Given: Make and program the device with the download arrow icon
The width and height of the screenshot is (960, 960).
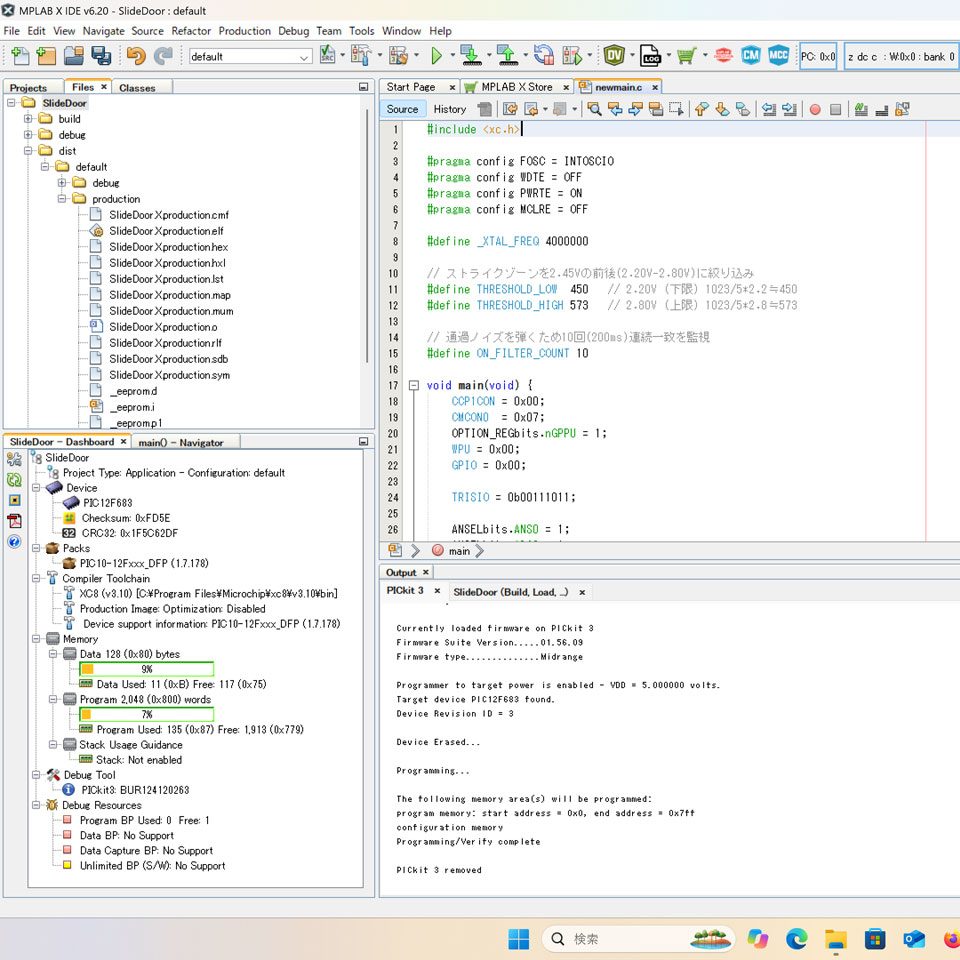Looking at the screenshot, I should click(x=471, y=56).
